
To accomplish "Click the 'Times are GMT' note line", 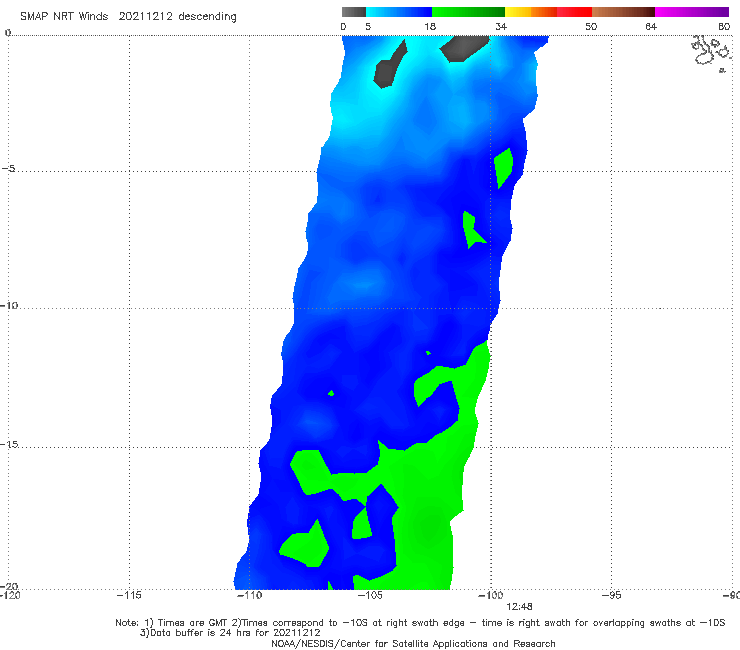I will click(x=420, y=623).
